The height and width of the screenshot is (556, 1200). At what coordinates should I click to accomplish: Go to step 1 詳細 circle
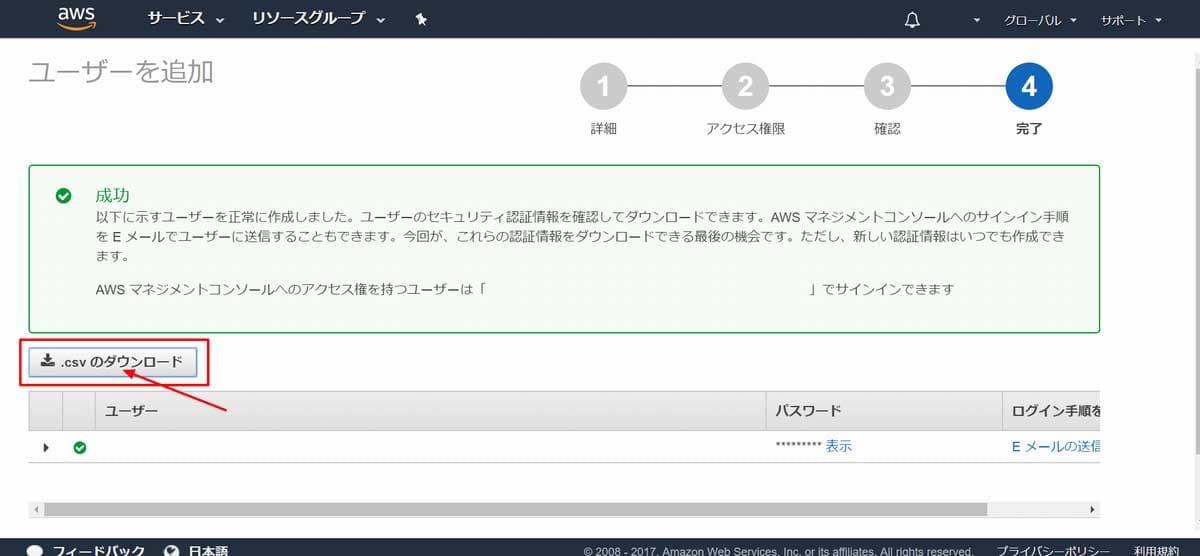pos(603,87)
